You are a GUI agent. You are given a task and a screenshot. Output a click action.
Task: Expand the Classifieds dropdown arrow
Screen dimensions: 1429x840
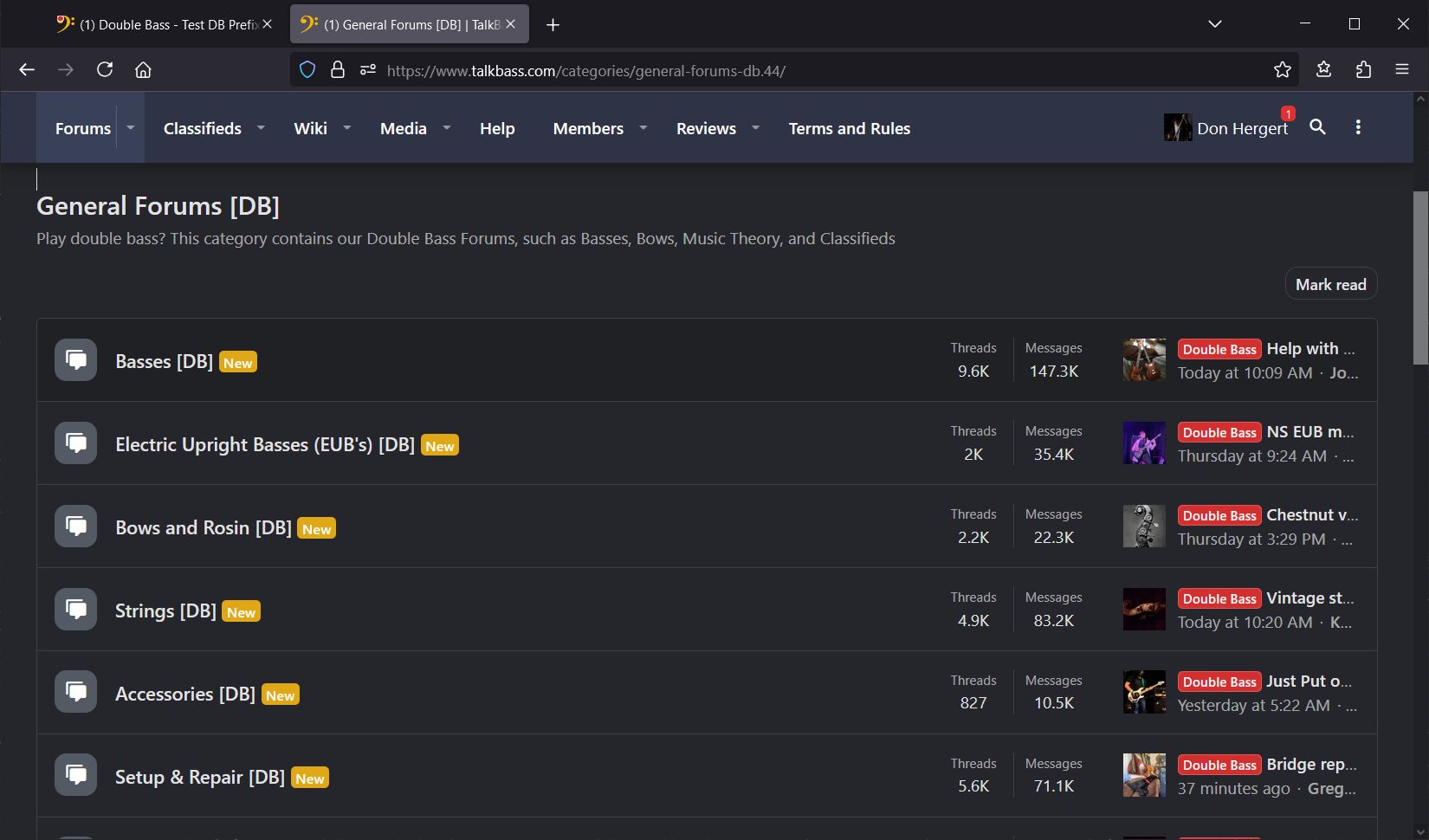pos(261,127)
